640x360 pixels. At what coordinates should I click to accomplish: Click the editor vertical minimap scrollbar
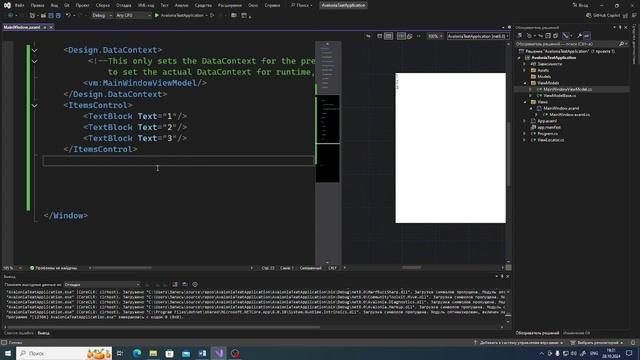(327, 153)
